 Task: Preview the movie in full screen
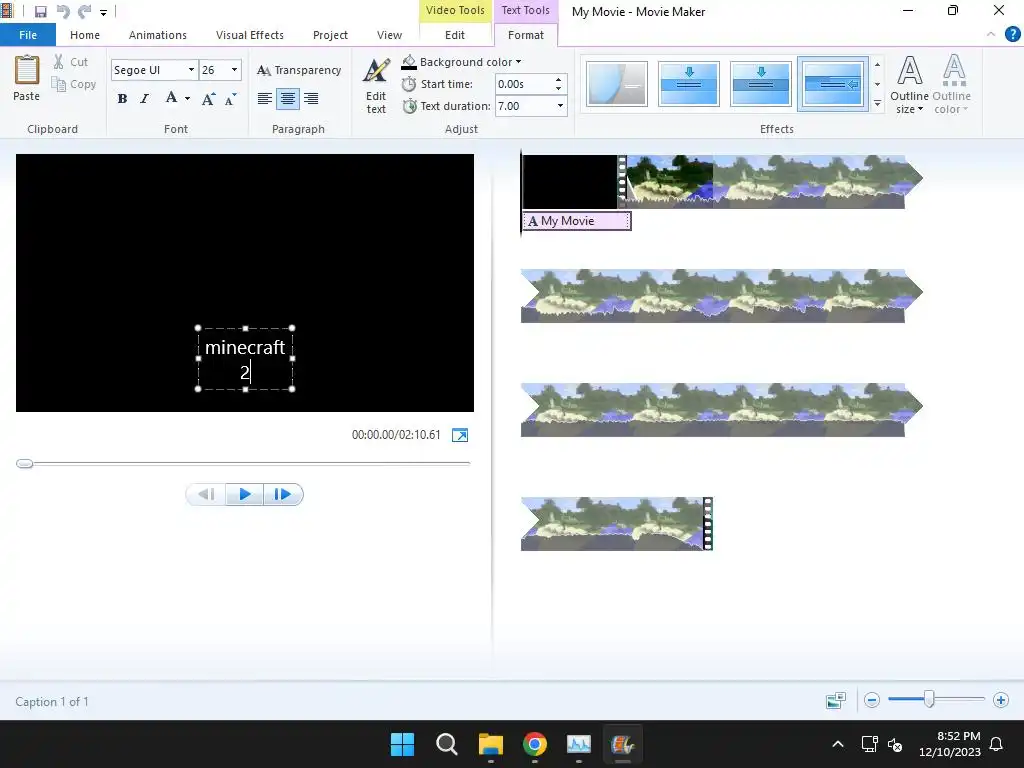coord(460,435)
